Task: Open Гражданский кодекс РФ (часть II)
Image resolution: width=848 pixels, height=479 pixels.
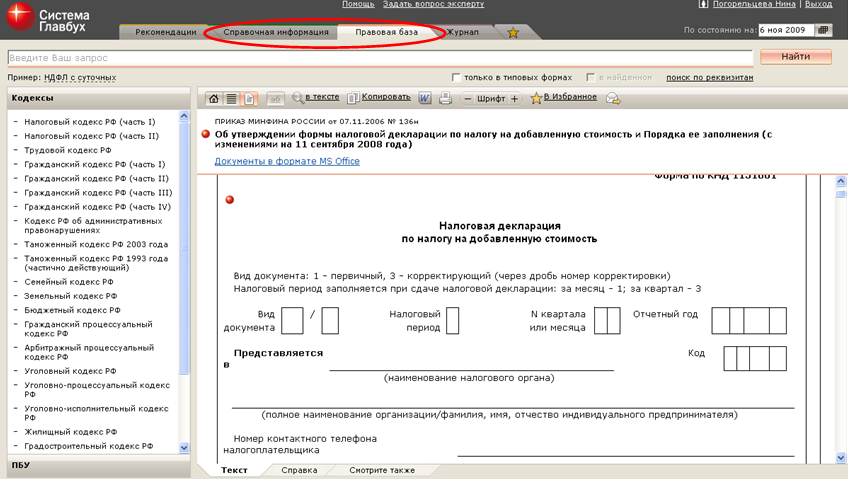Action: [x=96, y=178]
